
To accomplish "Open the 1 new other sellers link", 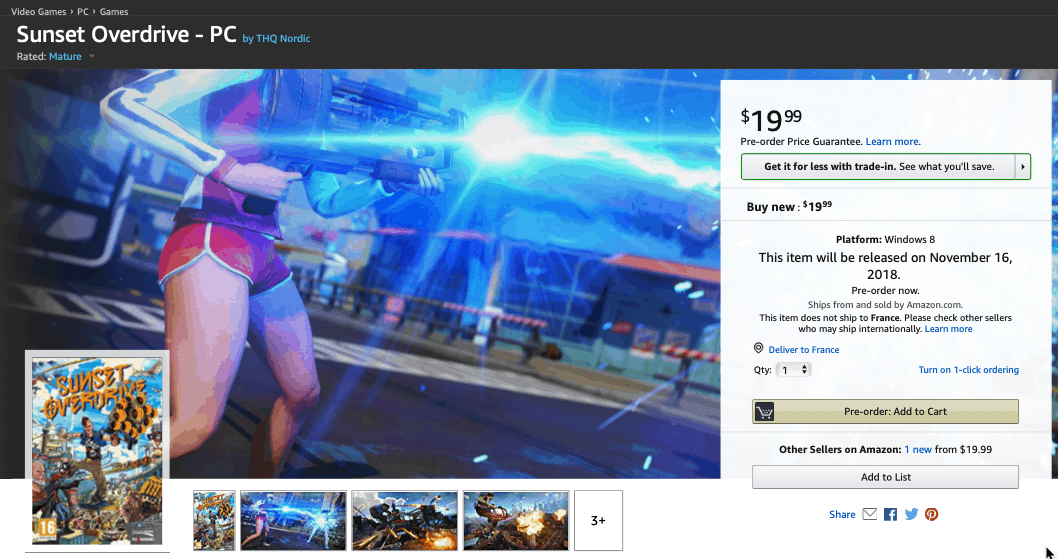I will coord(918,450).
